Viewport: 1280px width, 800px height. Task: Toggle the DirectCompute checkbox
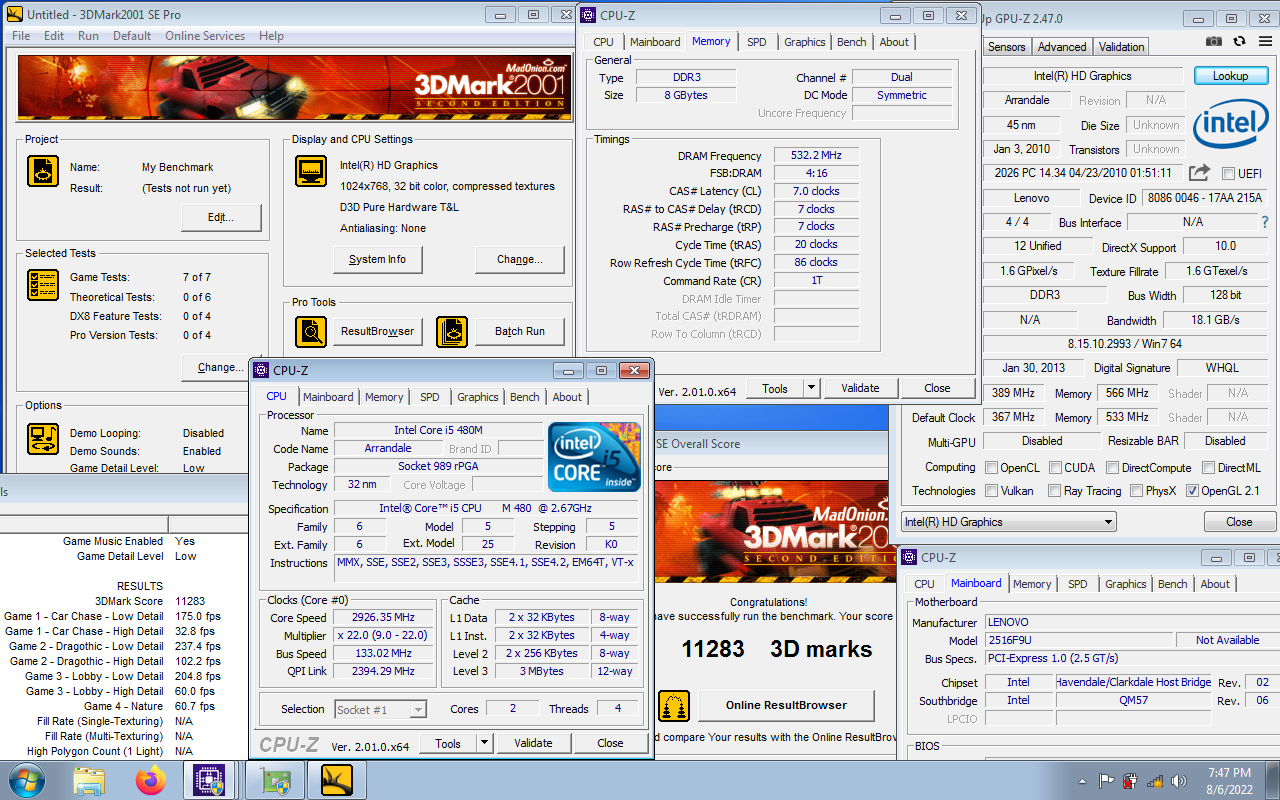(1111, 468)
